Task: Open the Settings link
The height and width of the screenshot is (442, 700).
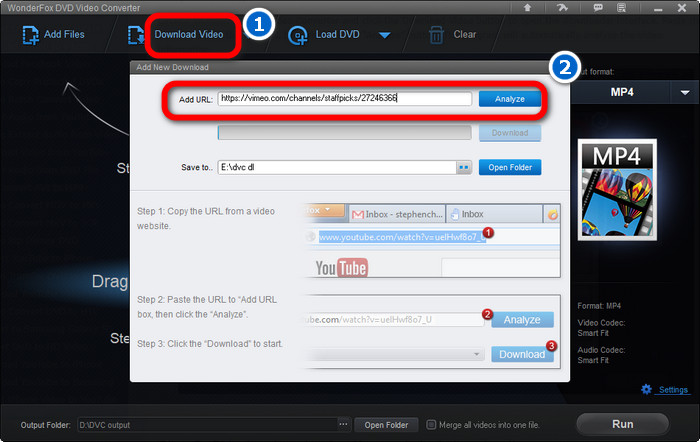Action: (673, 390)
